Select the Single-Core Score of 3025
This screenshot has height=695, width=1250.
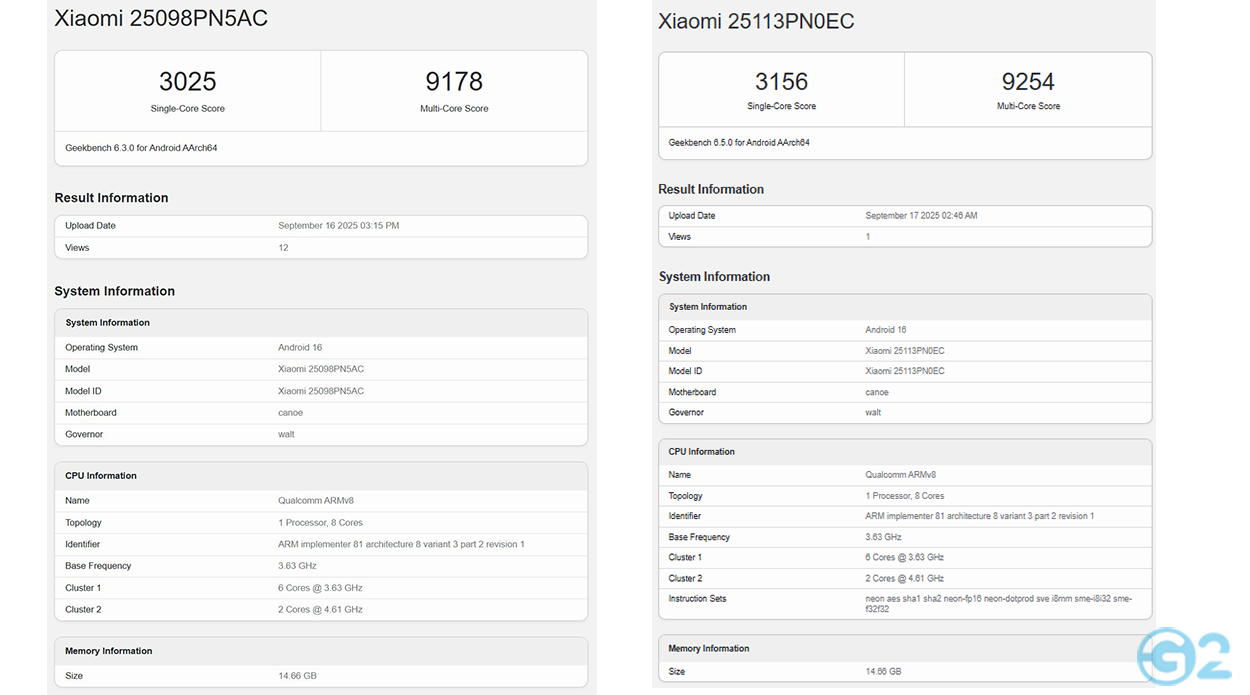(187, 81)
